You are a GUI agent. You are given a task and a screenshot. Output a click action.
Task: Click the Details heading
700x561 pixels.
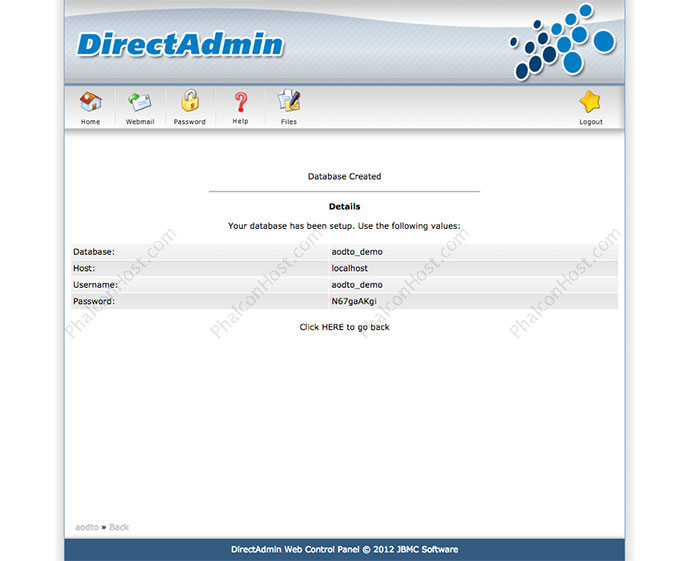tap(344, 207)
